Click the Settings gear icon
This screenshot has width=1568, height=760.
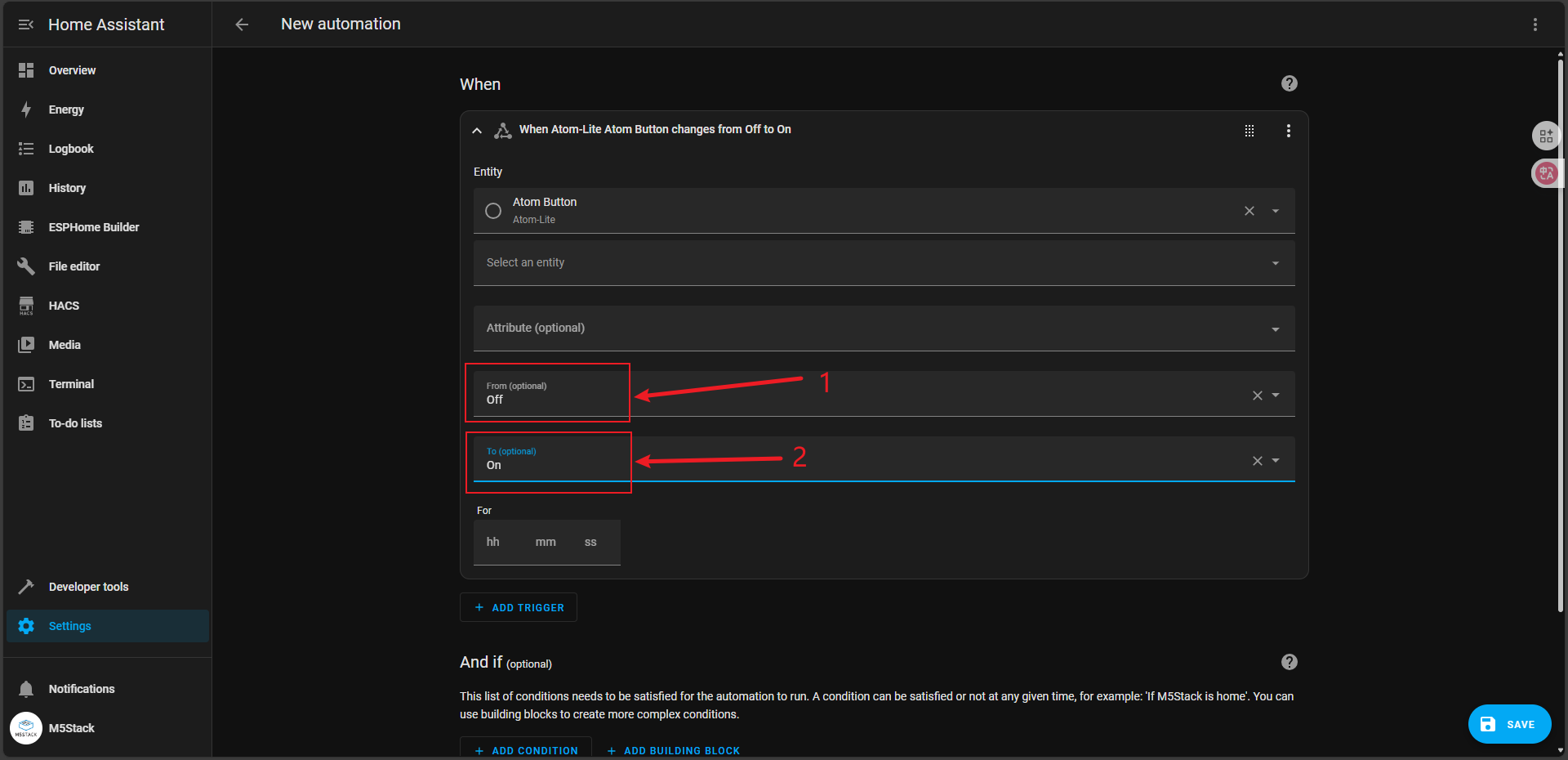26,626
